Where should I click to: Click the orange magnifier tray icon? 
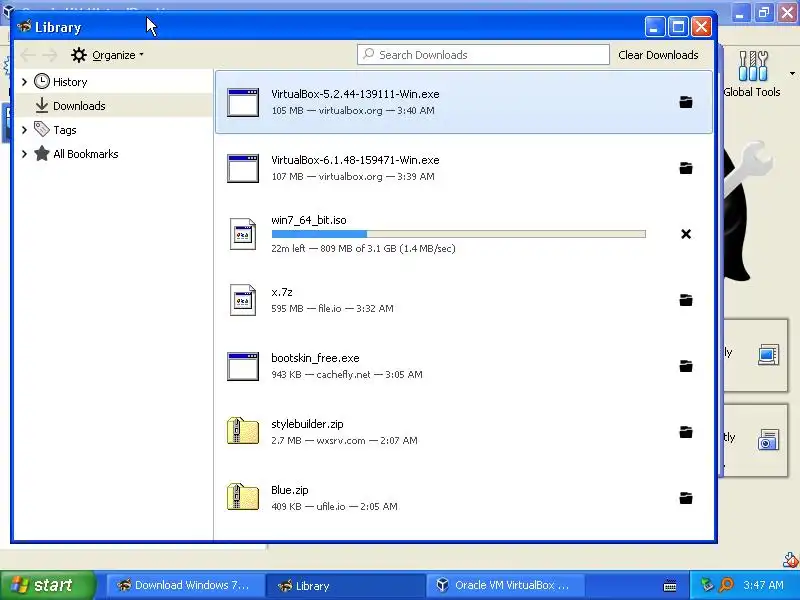pos(726,585)
